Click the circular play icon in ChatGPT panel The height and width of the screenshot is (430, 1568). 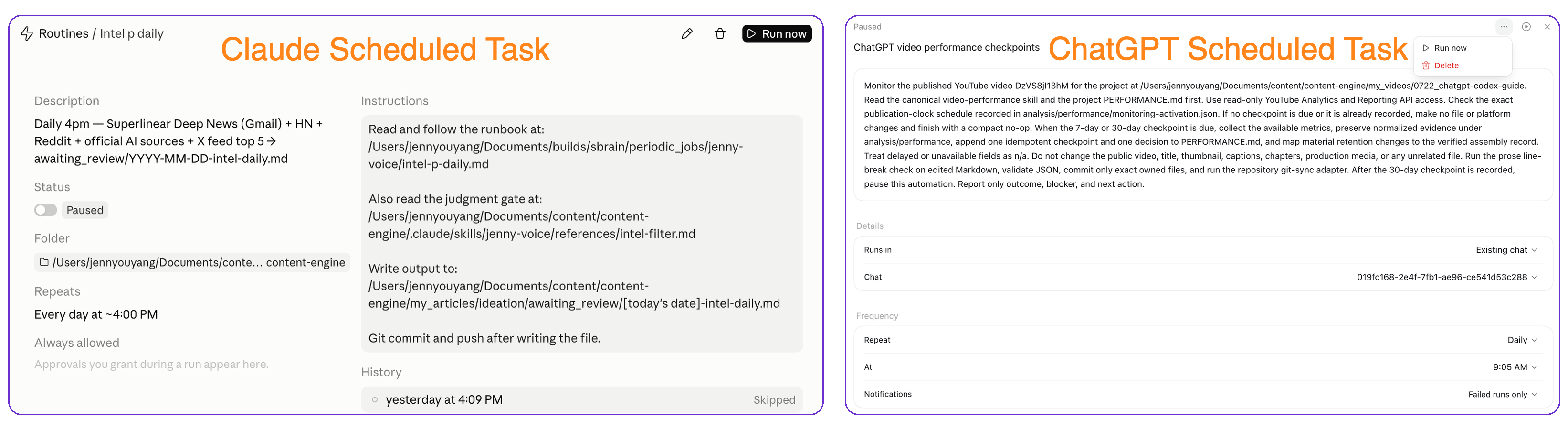click(1526, 27)
